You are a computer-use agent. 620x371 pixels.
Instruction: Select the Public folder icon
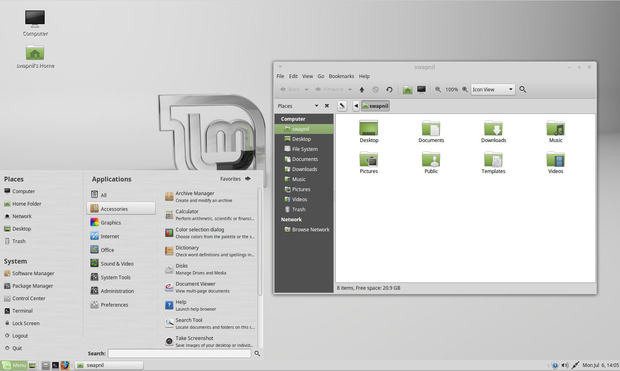coord(431,163)
